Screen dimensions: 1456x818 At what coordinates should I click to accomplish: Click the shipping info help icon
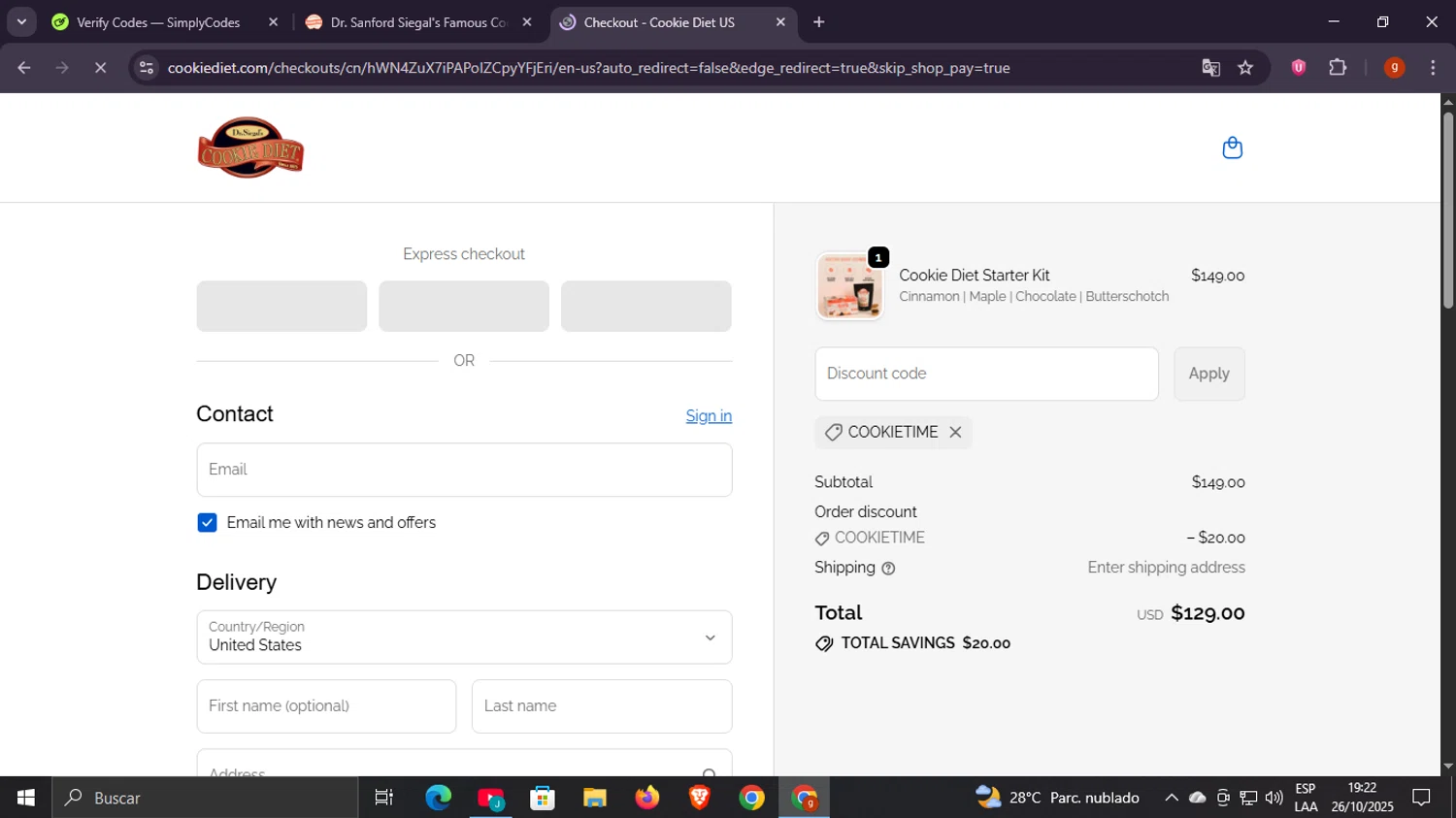tap(888, 569)
